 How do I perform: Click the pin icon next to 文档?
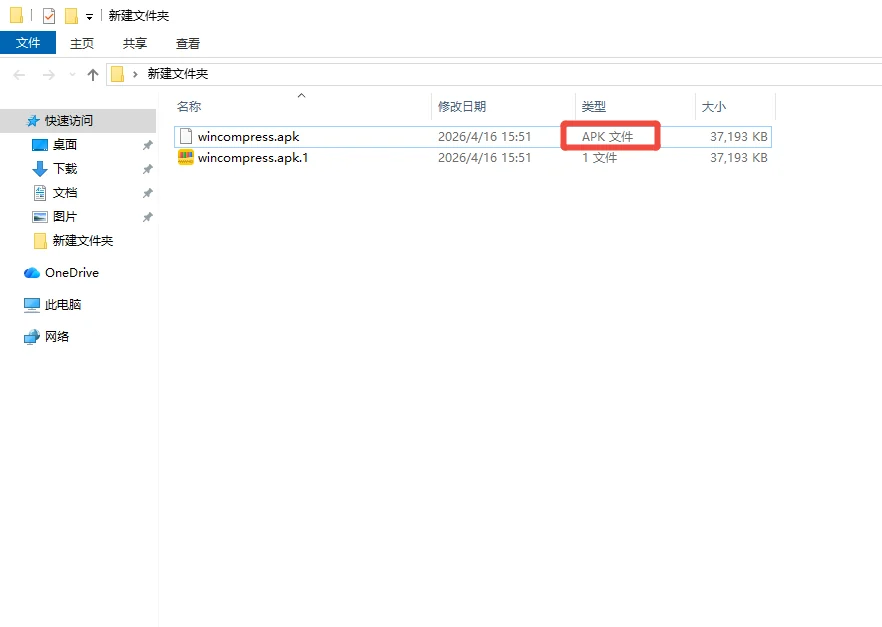coord(147,193)
